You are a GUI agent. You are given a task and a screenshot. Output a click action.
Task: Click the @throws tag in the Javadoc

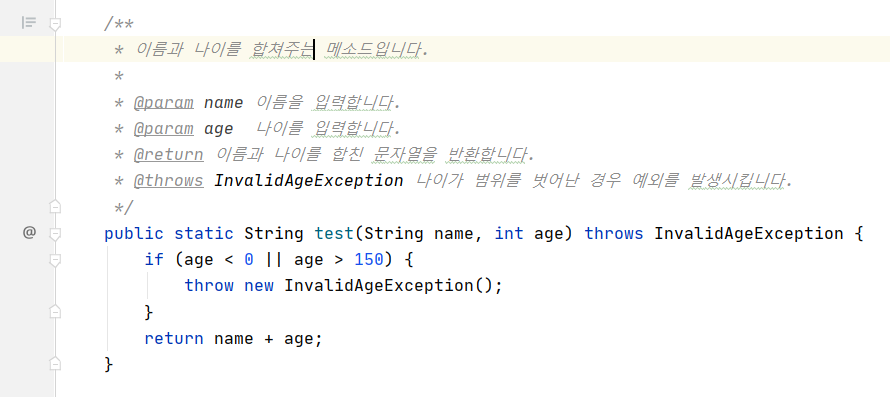tap(169, 181)
